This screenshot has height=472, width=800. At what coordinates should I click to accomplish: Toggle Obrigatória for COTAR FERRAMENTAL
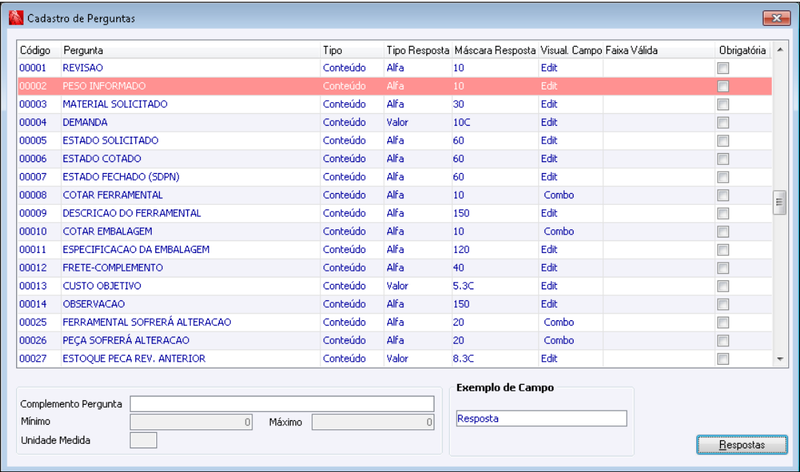coord(722,195)
